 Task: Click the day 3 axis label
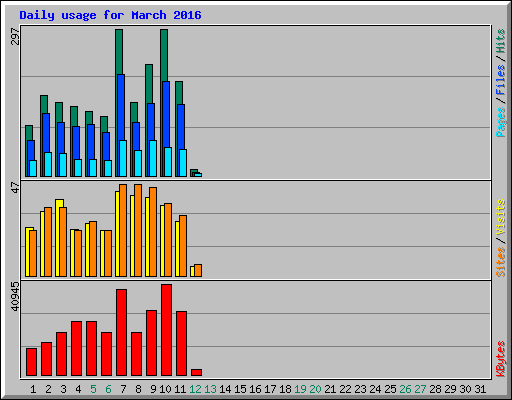point(63,389)
